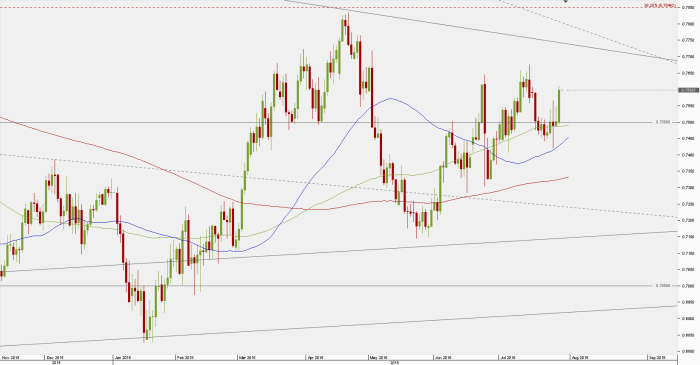700x365 pixels.
Task: Click the Nov 2015 time axis label
Action: click(x=10, y=357)
